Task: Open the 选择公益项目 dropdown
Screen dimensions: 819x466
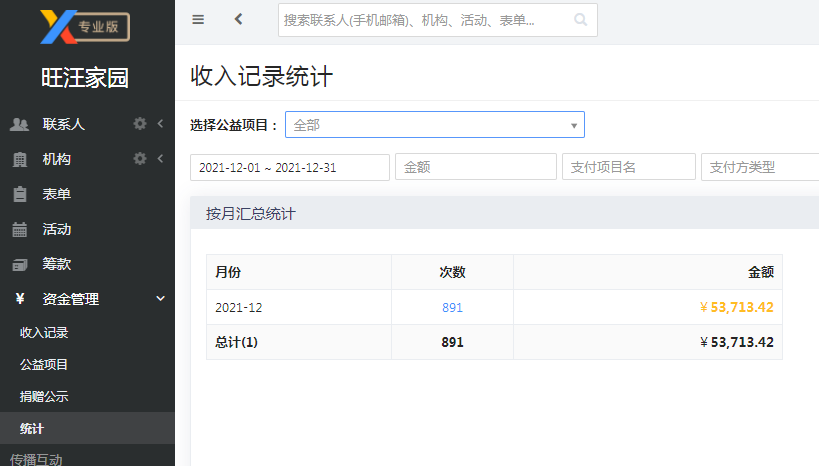Action: click(435, 125)
